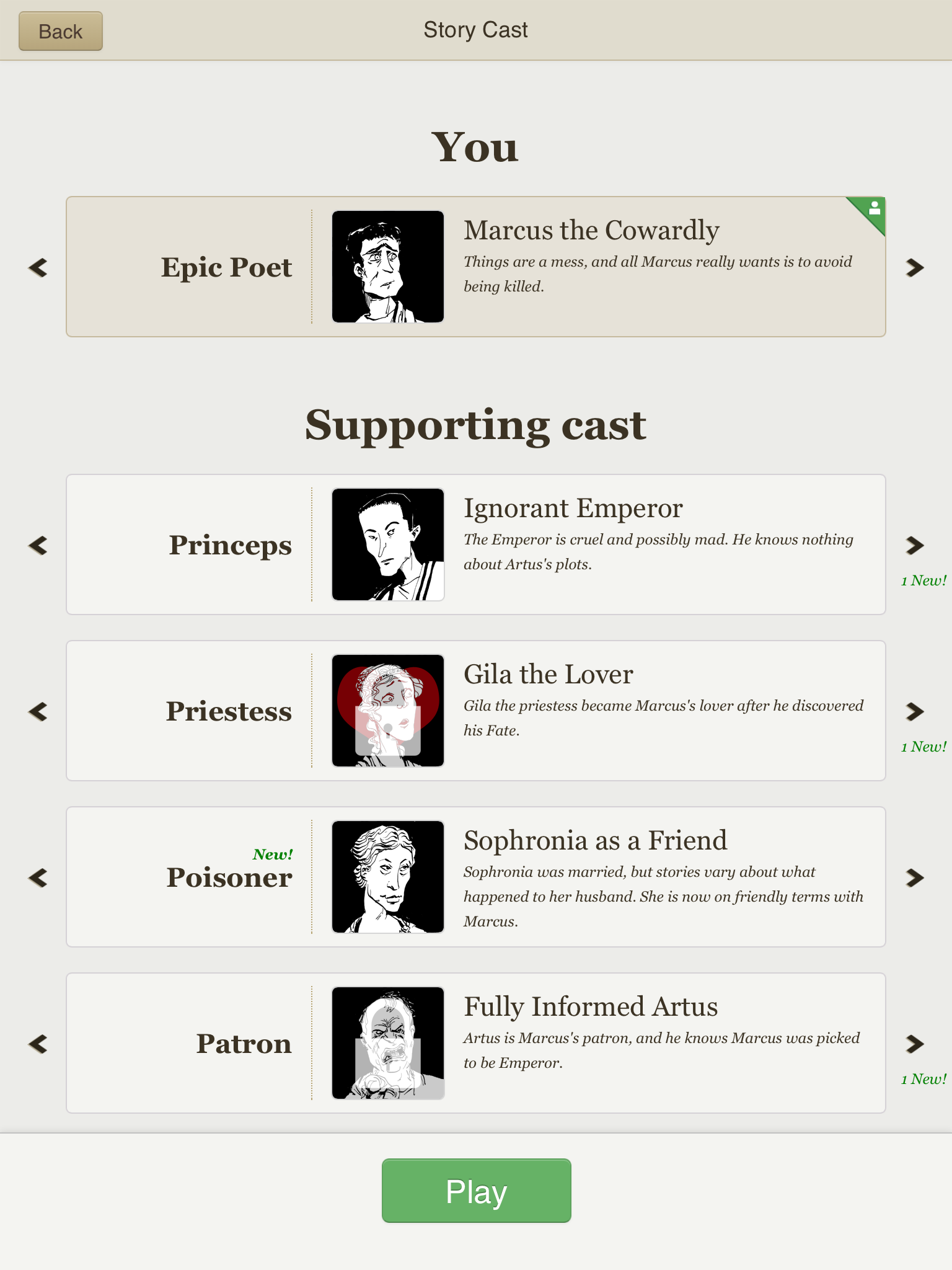This screenshot has width=952, height=1270.
Task: Select next option for Princeps role
Action: [915, 545]
